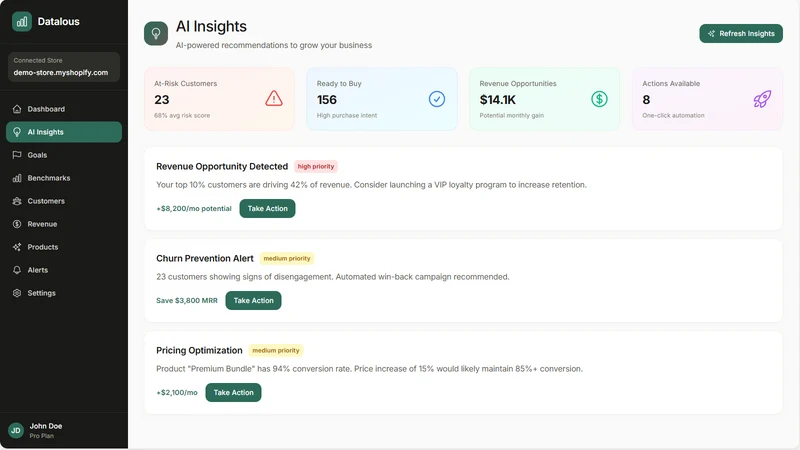
Task: Go to the Goals page
Action: [64, 155]
